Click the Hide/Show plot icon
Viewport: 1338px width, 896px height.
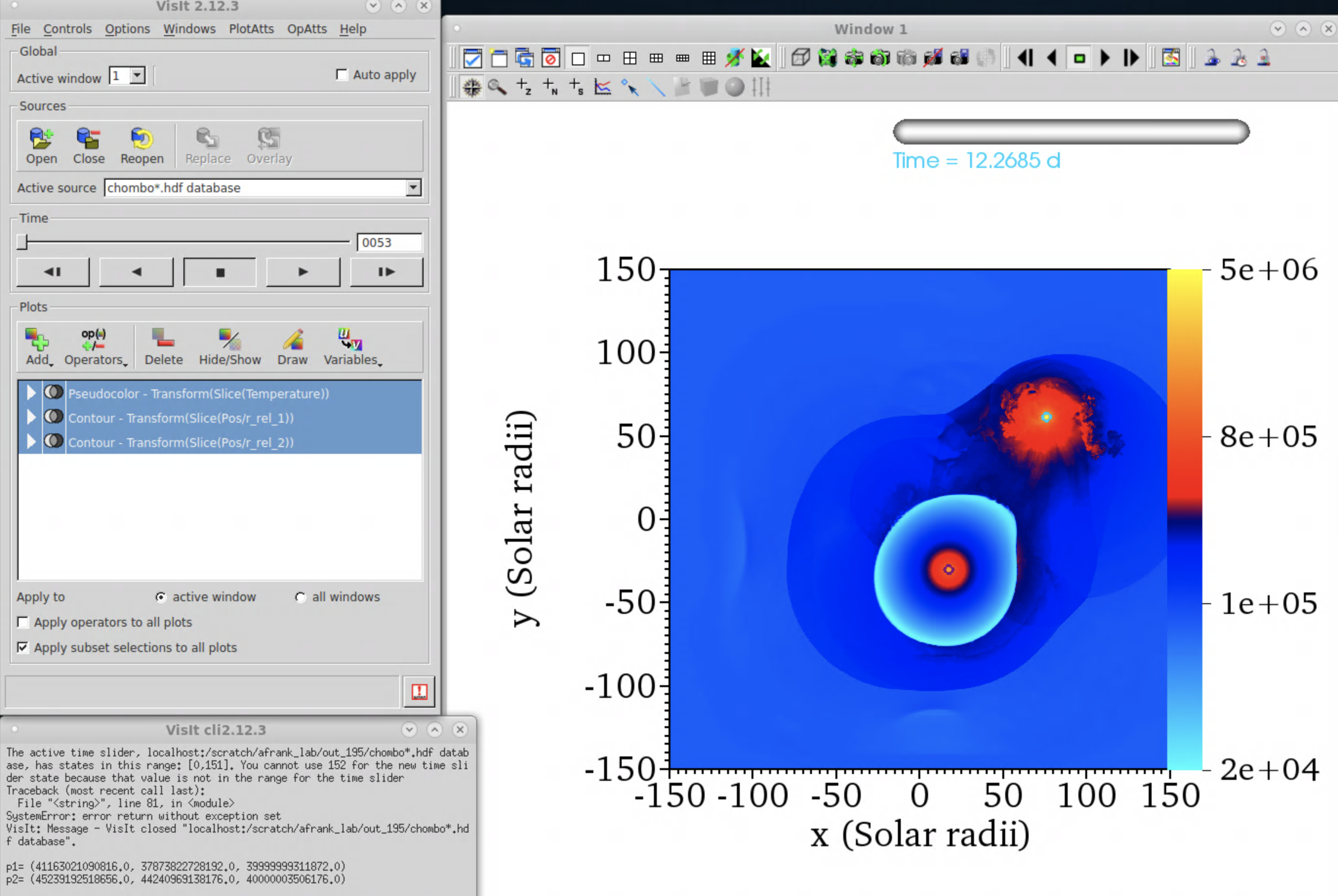tap(230, 340)
